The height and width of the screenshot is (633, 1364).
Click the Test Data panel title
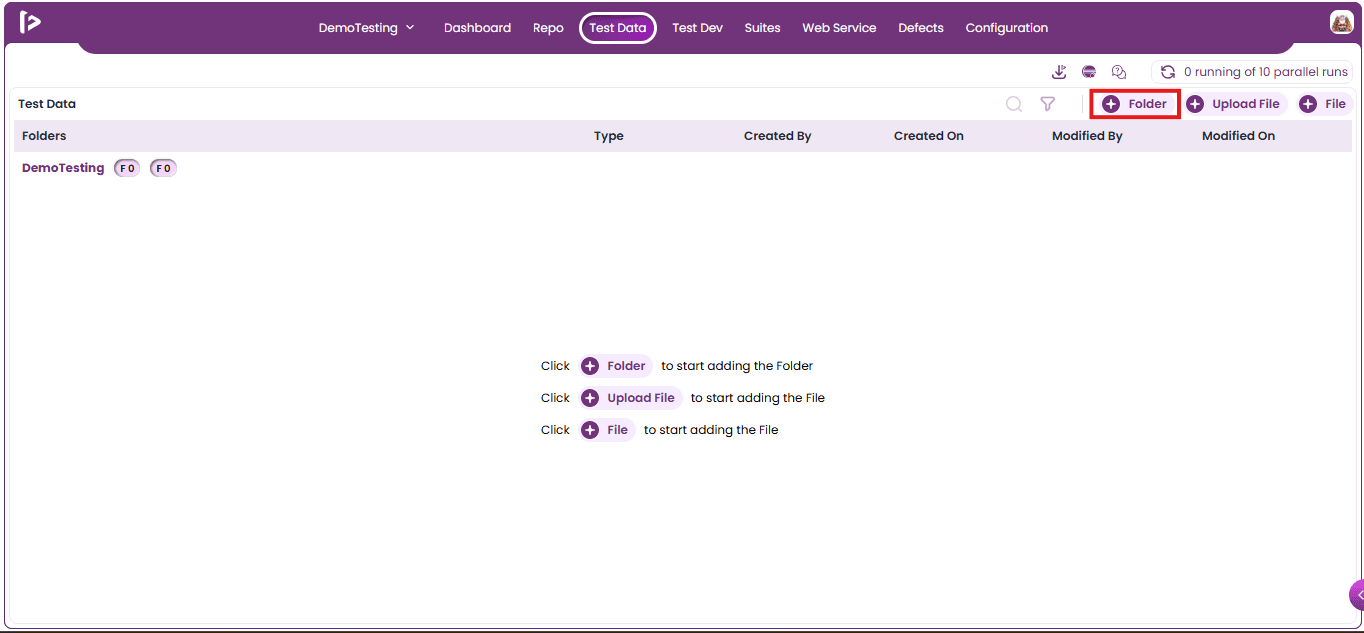[x=47, y=104]
